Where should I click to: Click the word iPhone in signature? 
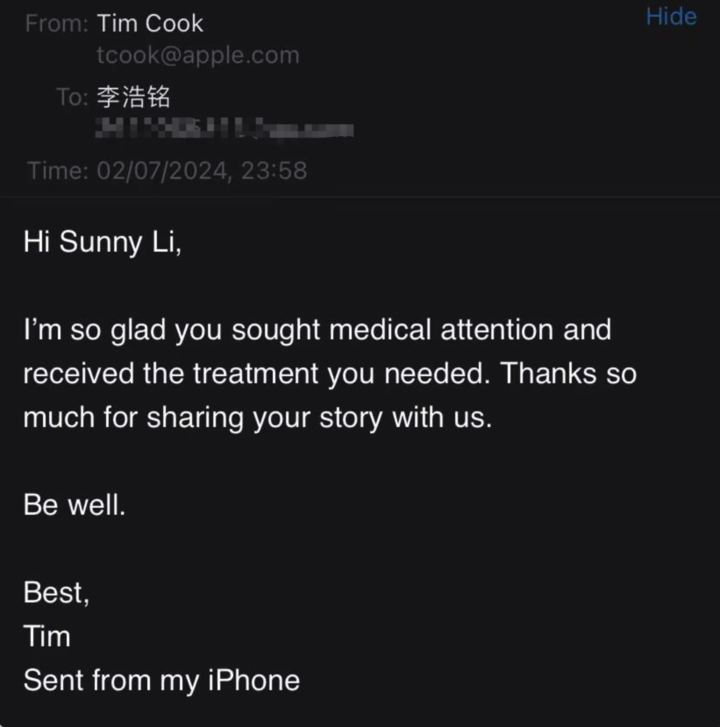click(253, 681)
